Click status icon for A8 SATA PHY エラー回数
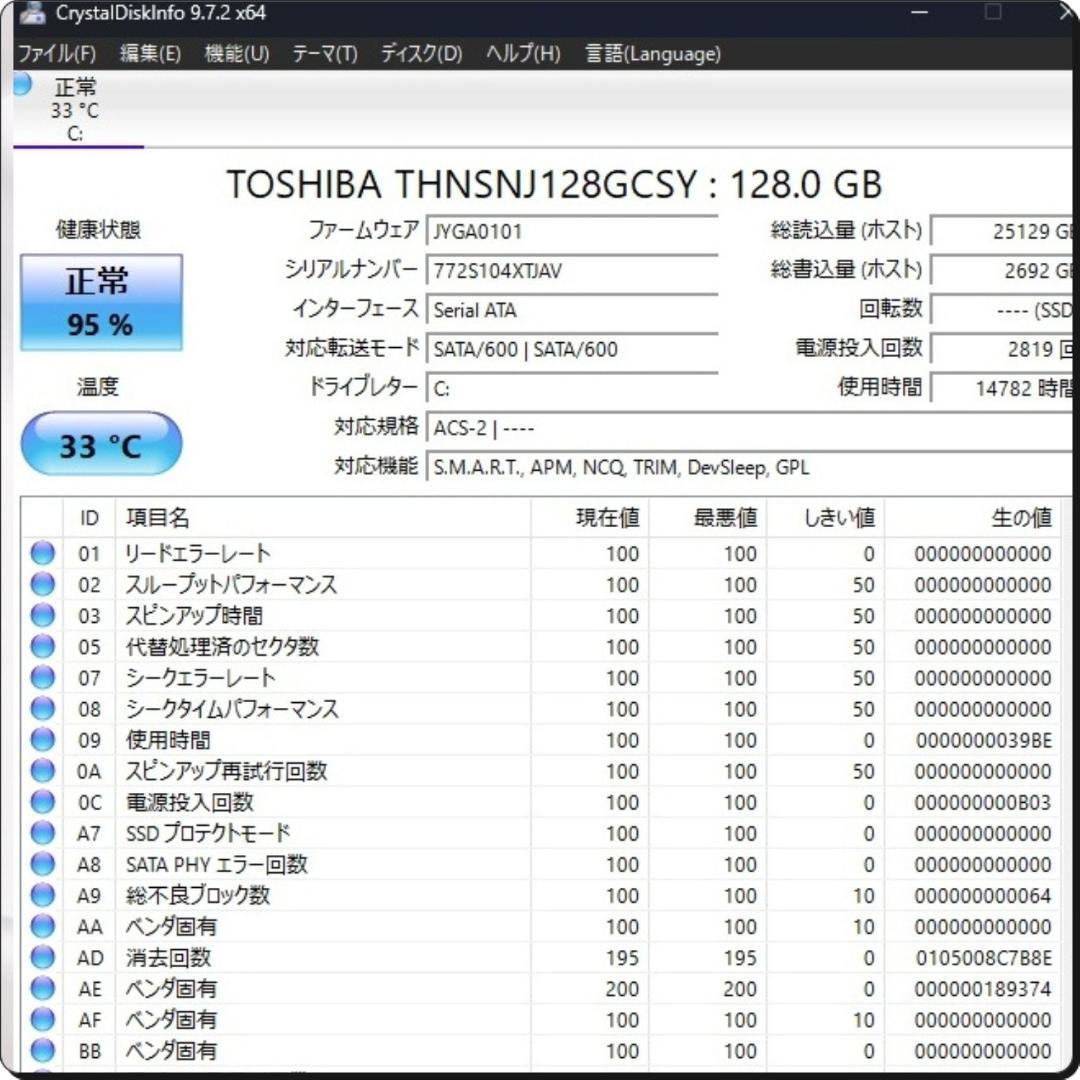 [43, 864]
